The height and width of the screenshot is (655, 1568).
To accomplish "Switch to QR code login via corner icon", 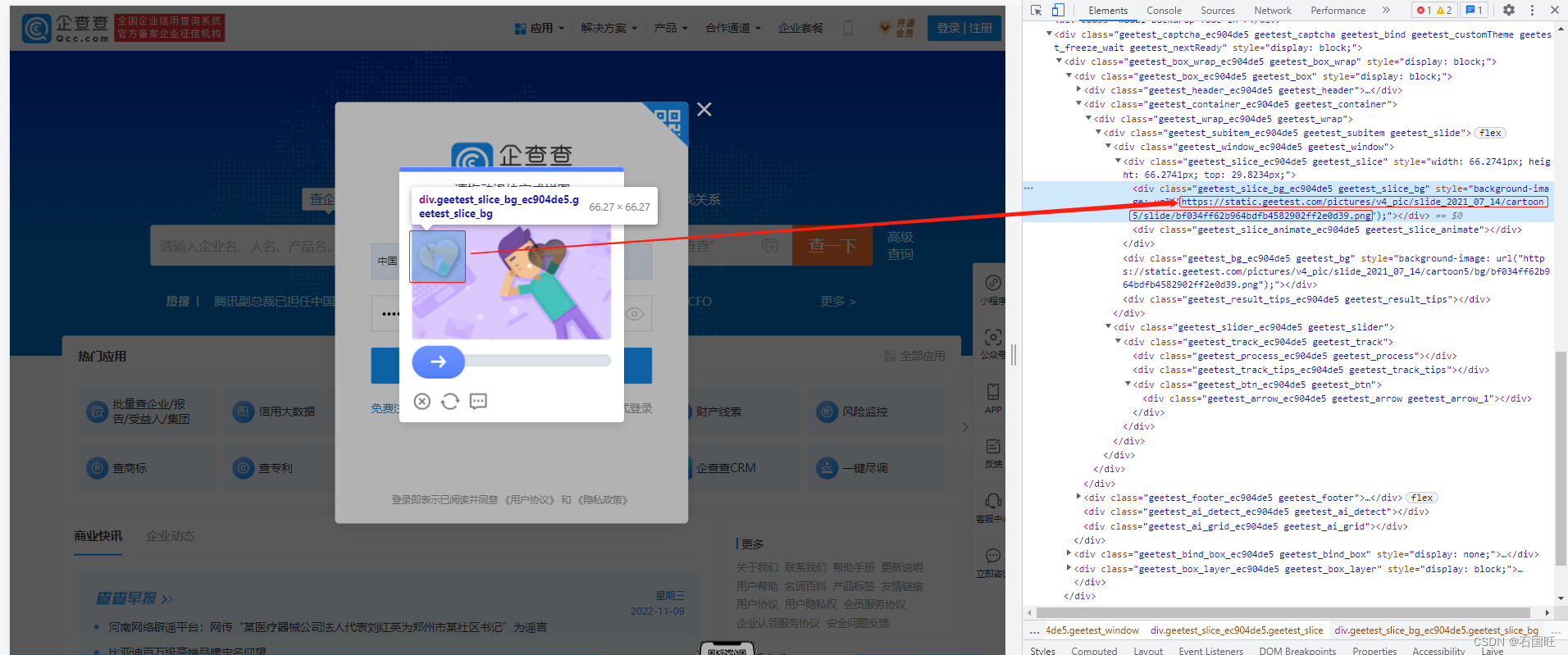I will click(668, 122).
